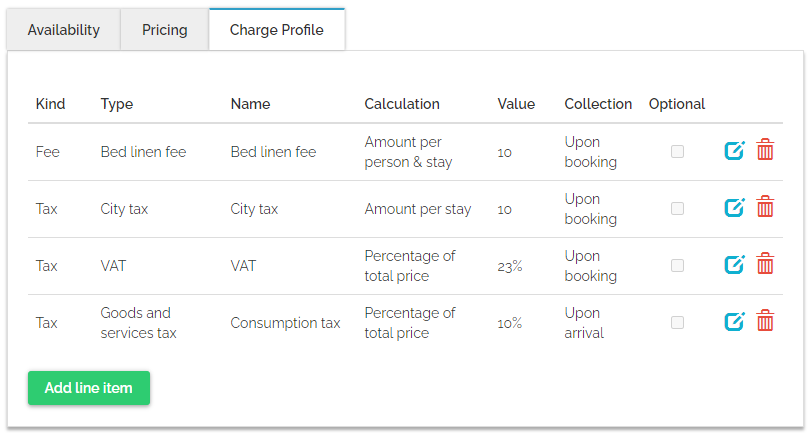Toggle Optional checkbox for City tax

pyautogui.click(x=677, y=209)
